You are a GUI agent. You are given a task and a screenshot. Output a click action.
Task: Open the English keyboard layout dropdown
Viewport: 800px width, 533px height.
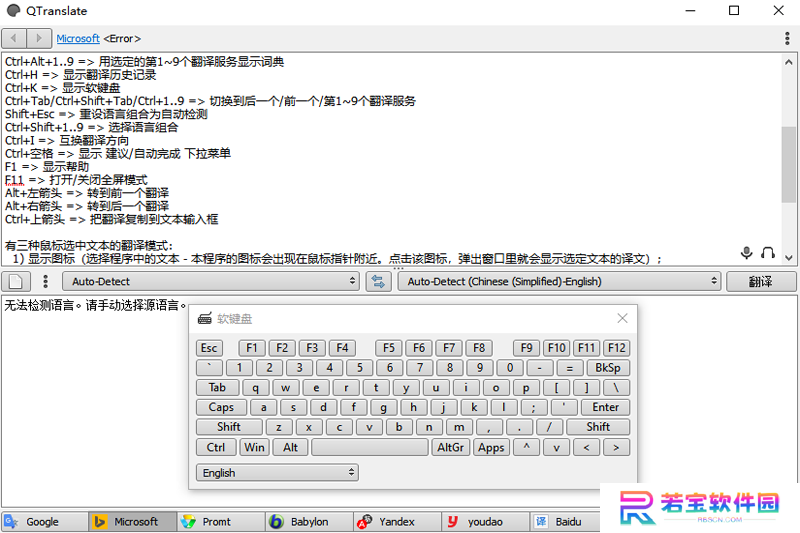click(278, 473)
